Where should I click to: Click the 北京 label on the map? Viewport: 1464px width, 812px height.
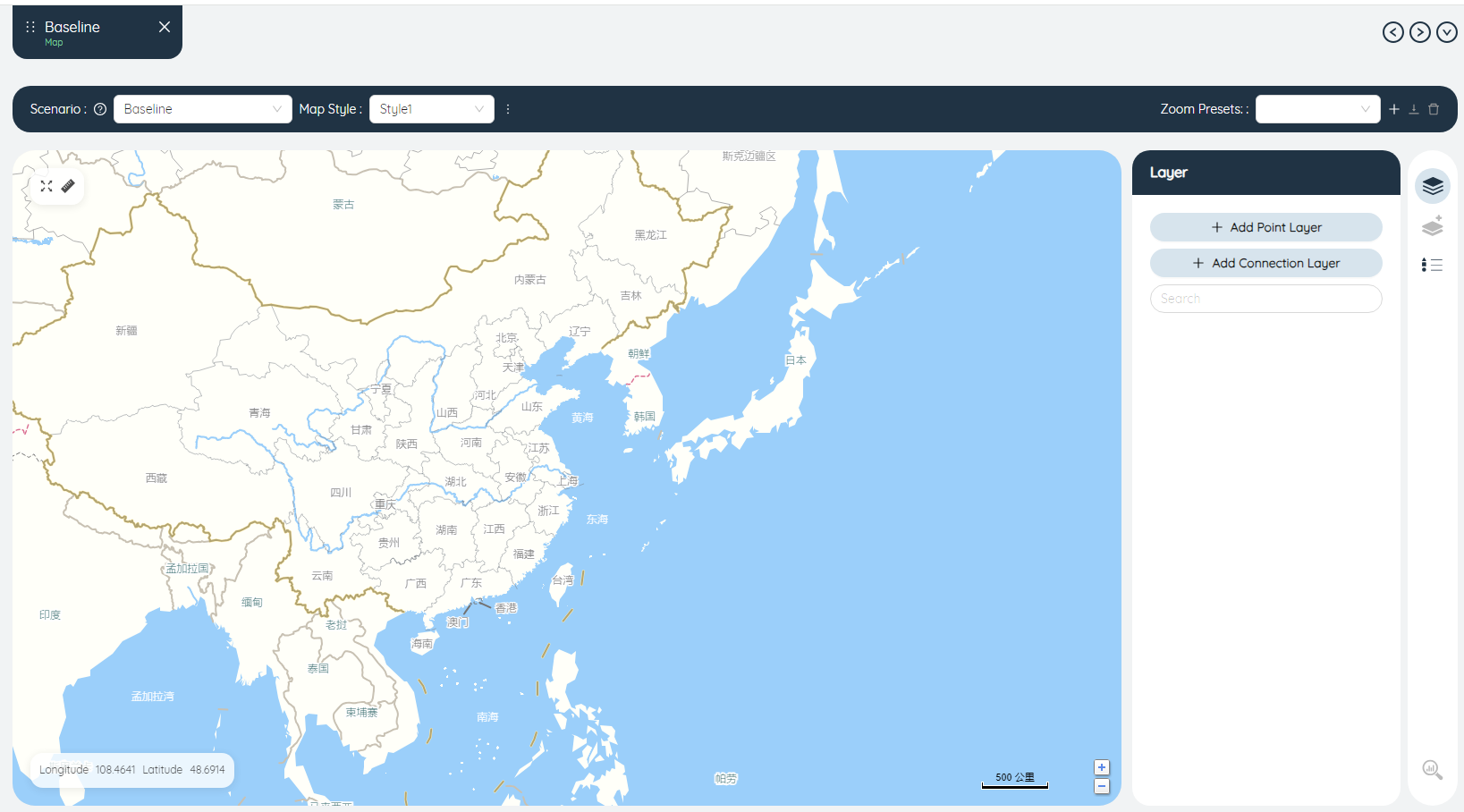point(507,338)
